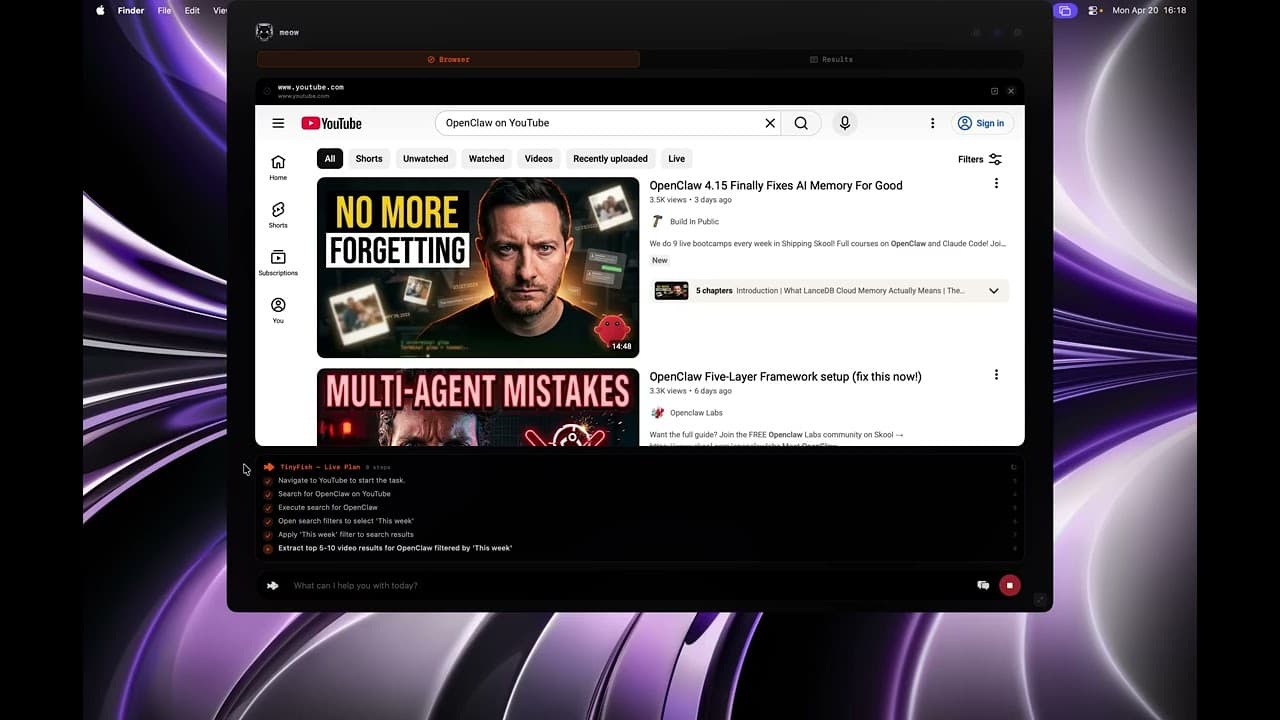The height and width of the screenshot is (720, 1280).
Task: Select the Unwatched filter chip
Action: (425, 158)
